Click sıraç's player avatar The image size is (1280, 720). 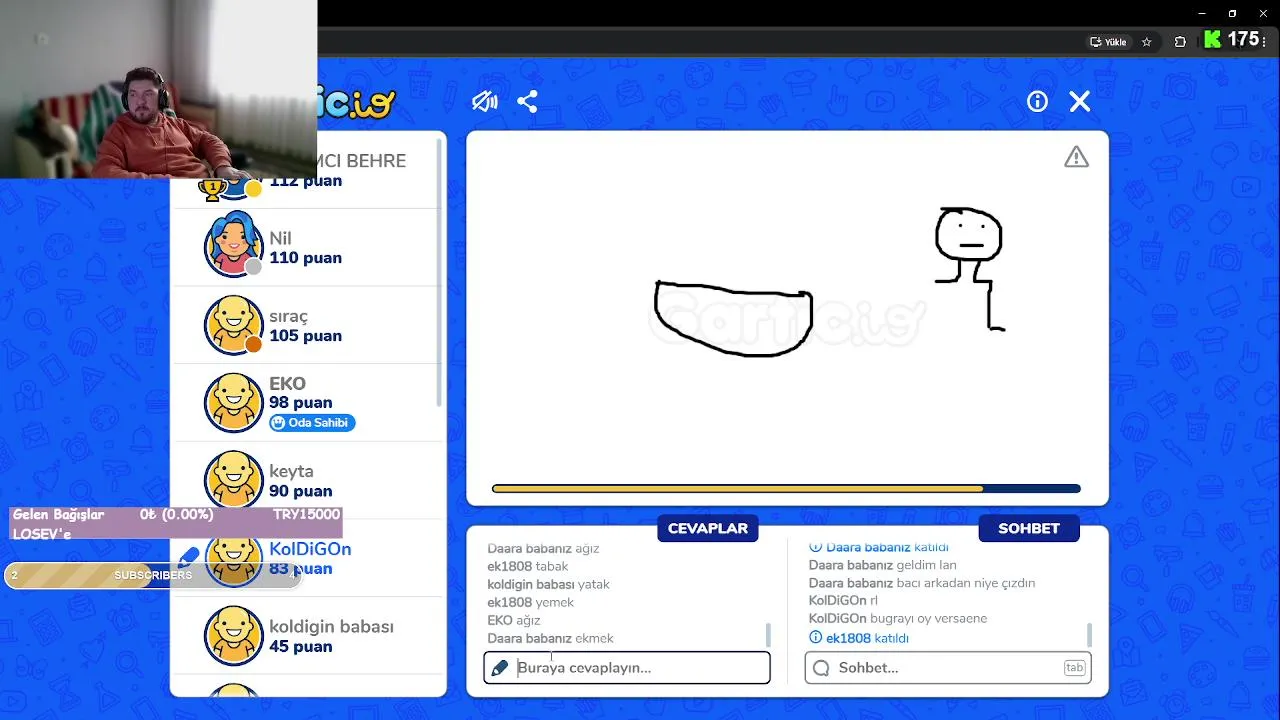point(233,323)
